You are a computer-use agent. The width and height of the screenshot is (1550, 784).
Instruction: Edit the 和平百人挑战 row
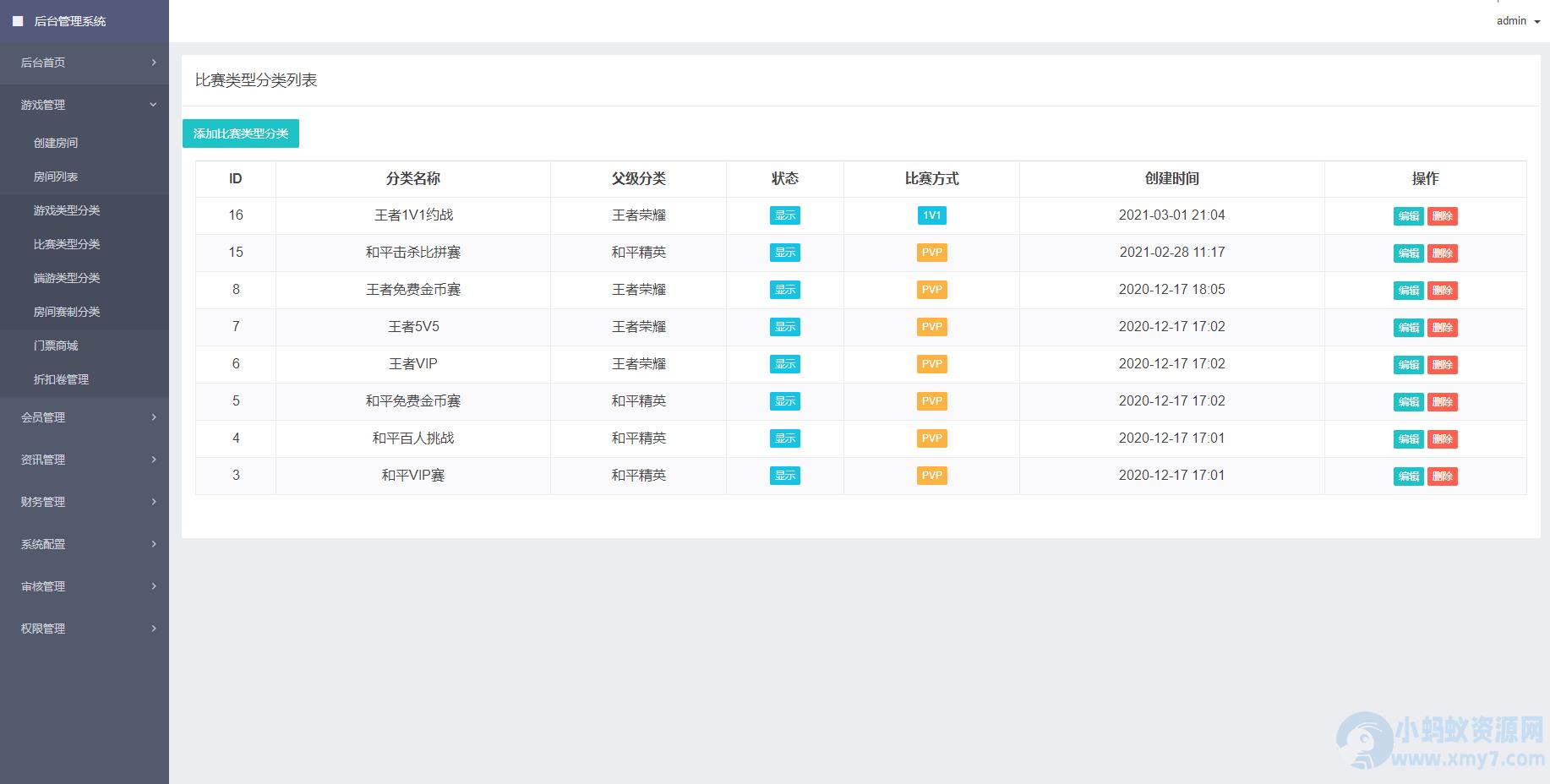tap(1409, 439)
